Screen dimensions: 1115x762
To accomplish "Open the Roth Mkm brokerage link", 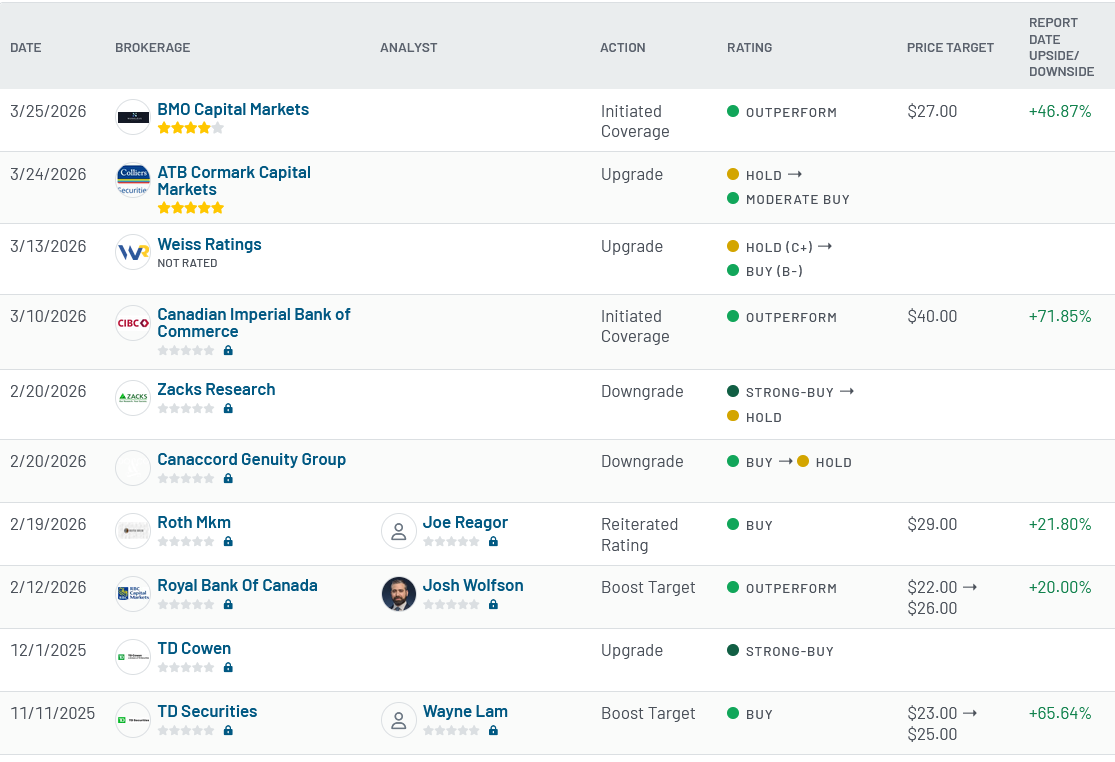I will point(194,522).
